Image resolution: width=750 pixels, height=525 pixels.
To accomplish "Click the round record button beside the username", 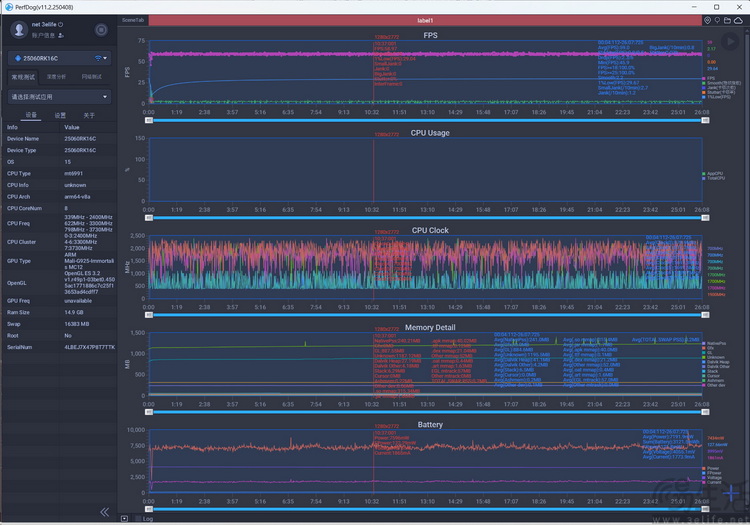I will click(x=101, y=30).
